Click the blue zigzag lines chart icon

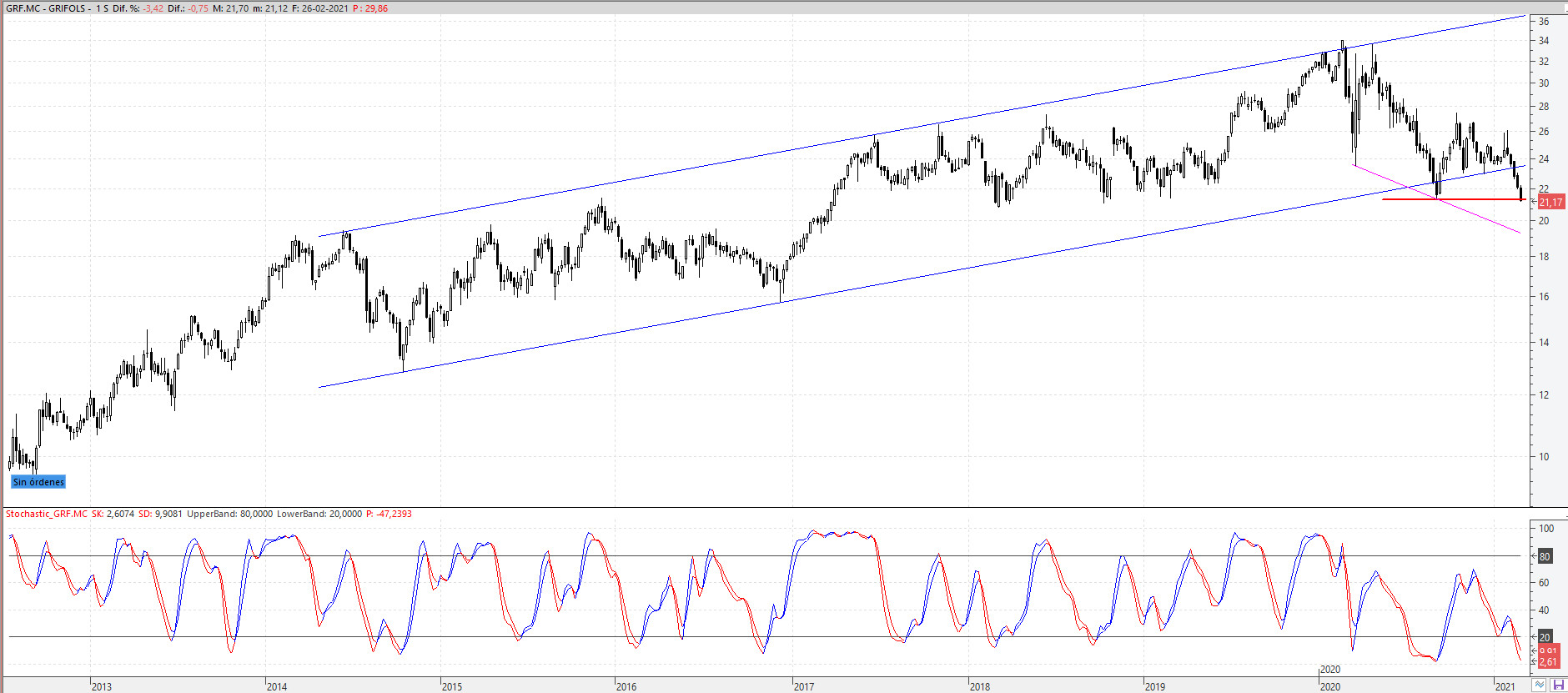tap(1540, 685)
